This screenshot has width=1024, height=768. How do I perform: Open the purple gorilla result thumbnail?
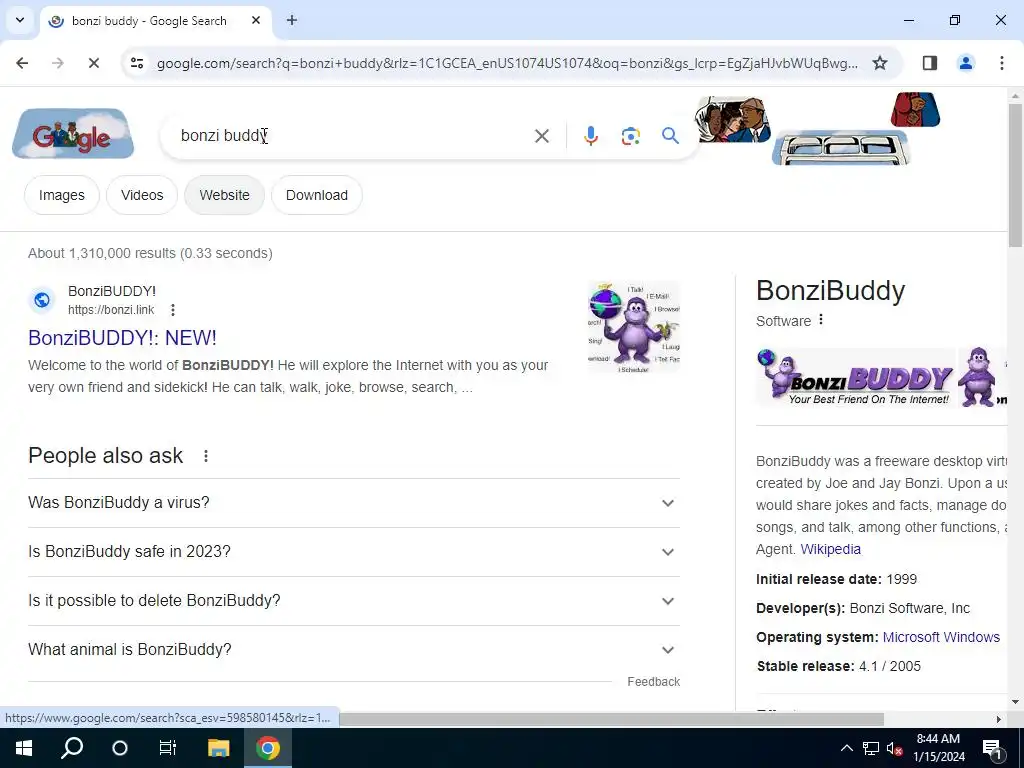pyautogui.click(x=633, y=327)
